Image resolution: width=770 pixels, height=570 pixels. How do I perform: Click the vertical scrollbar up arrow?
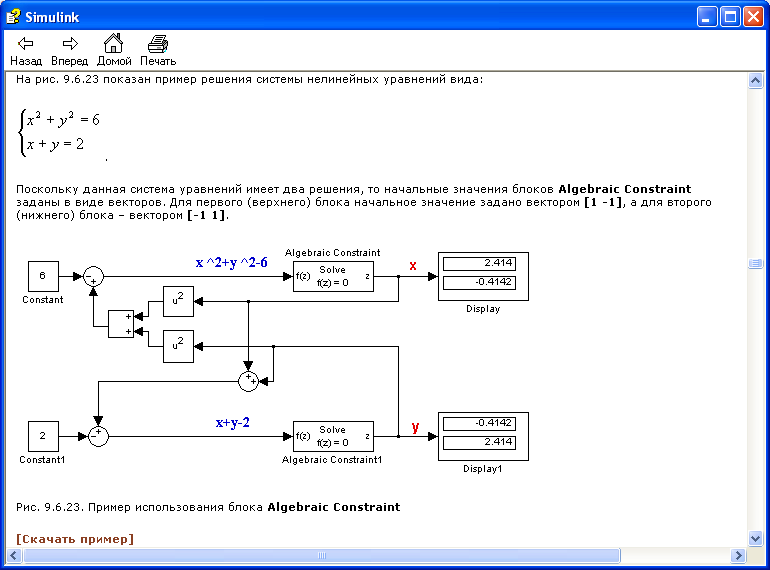(x=755, y=80)
